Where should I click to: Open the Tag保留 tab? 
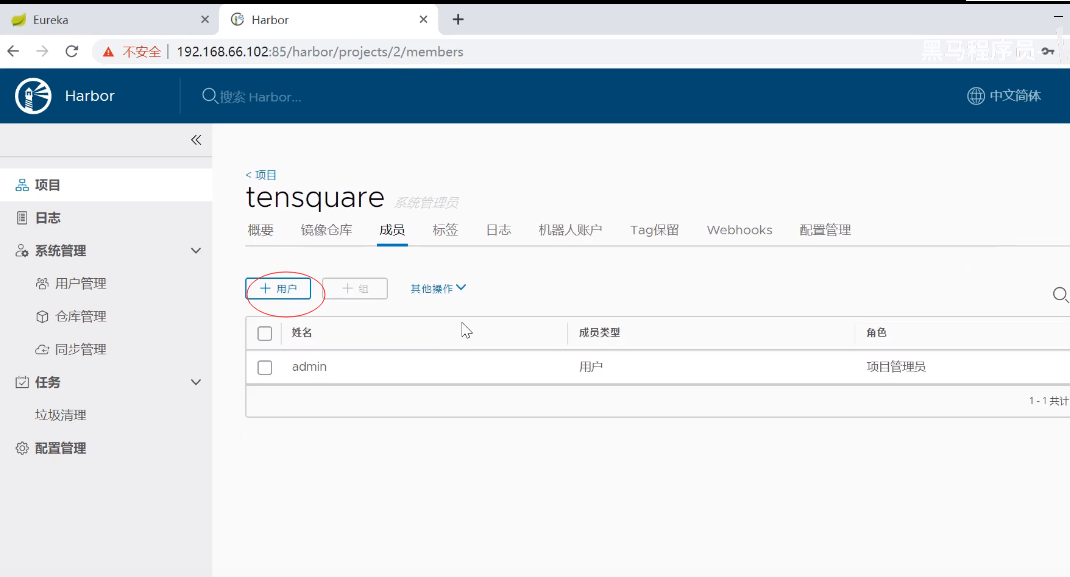(x=654, y=230)
